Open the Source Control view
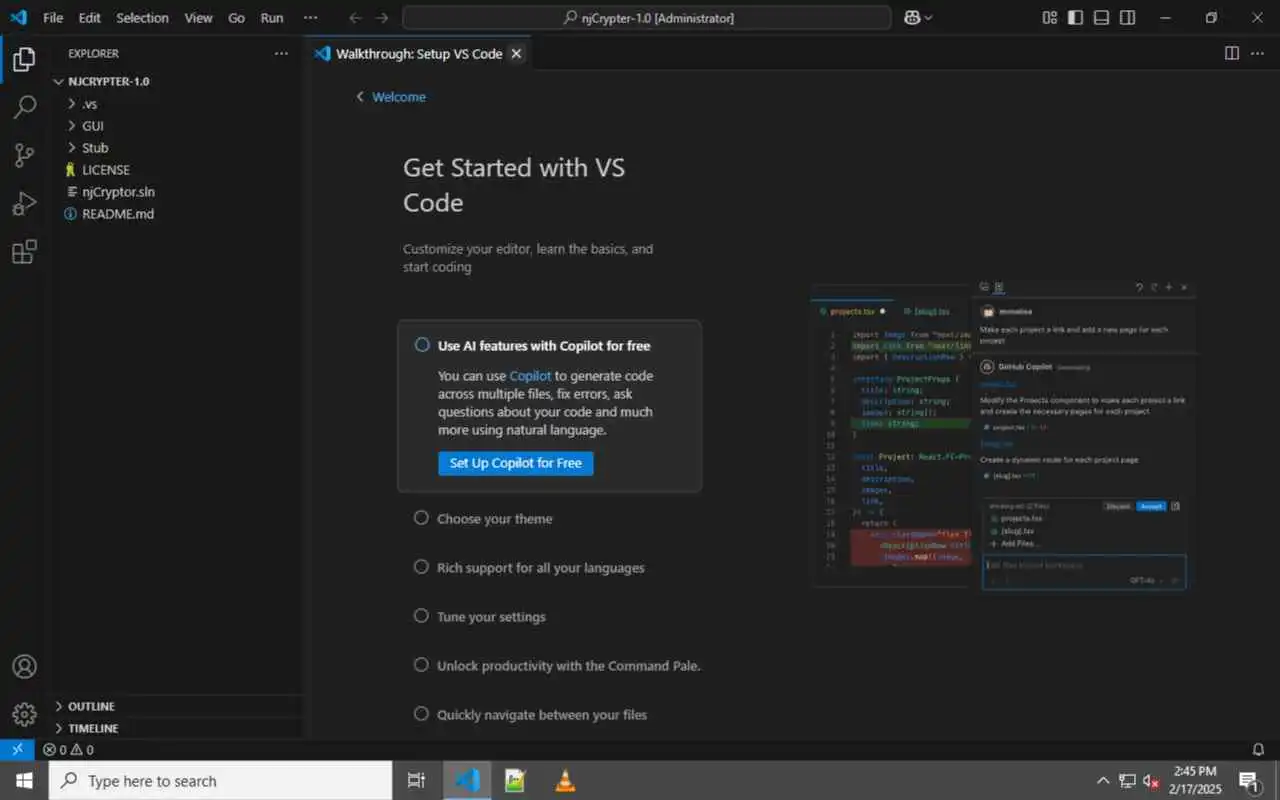 (24, 155)
